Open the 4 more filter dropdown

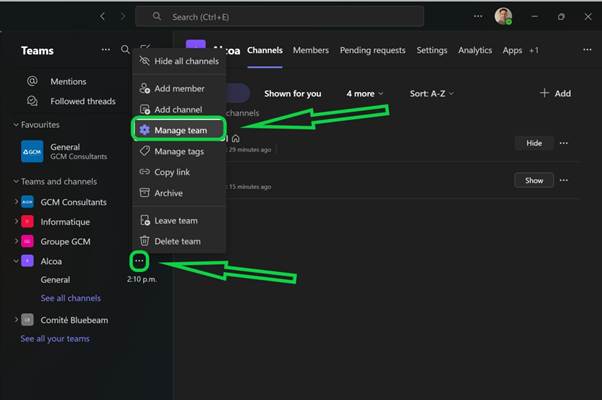364,94
